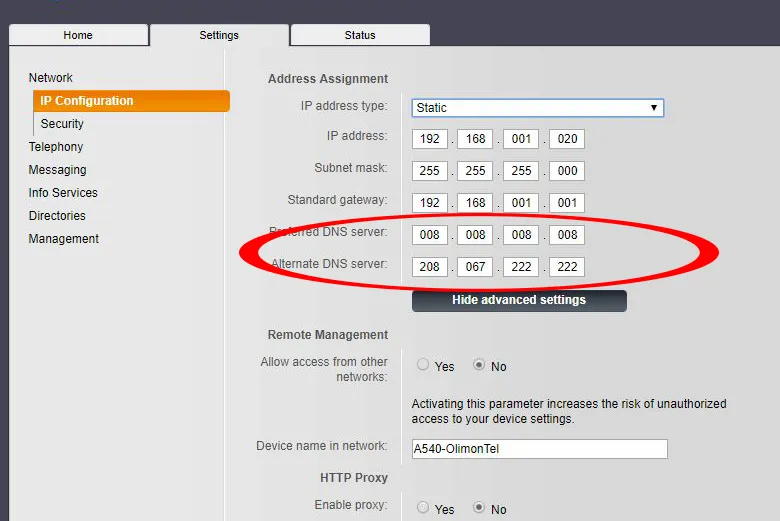Click the Device name in network field
780x521 pixels.
pyautogui.click(x=539, y=449)
